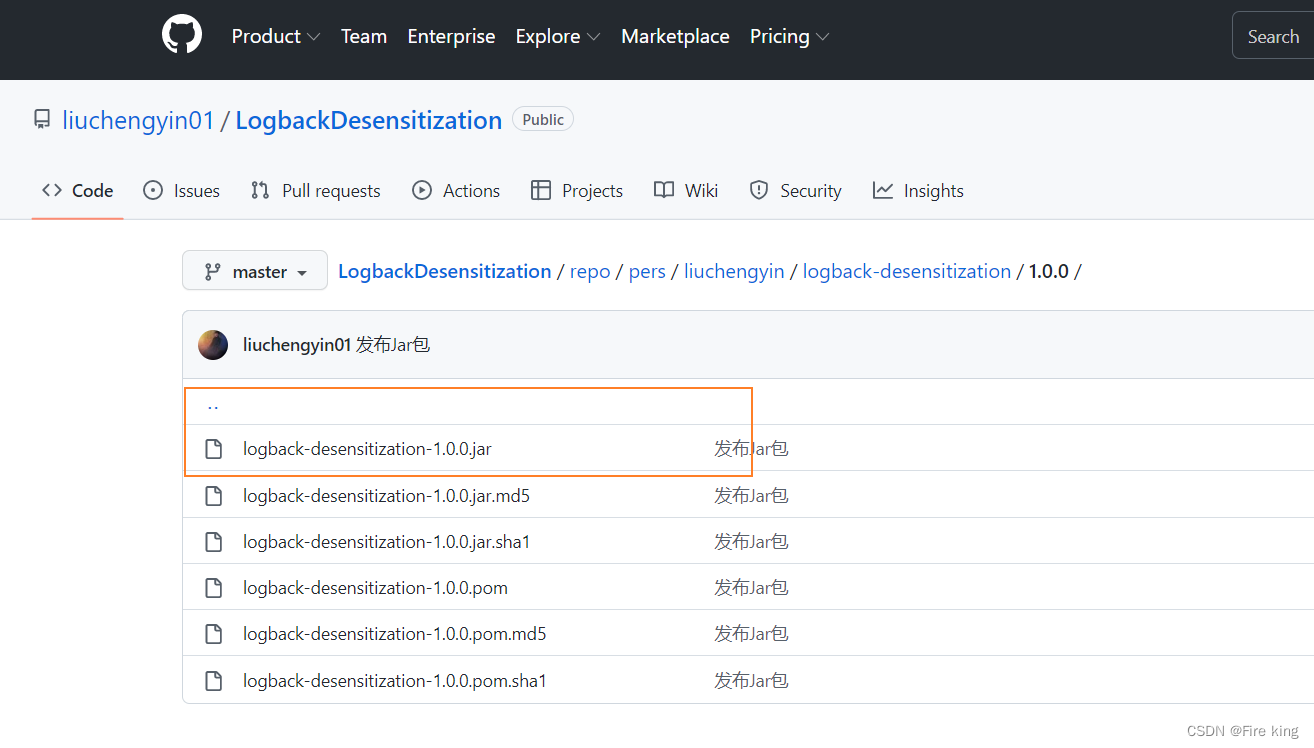Click the Issues circle icon
This screenshot has height=748, width=1314.
pyautogui.click(x=153, y=190)
